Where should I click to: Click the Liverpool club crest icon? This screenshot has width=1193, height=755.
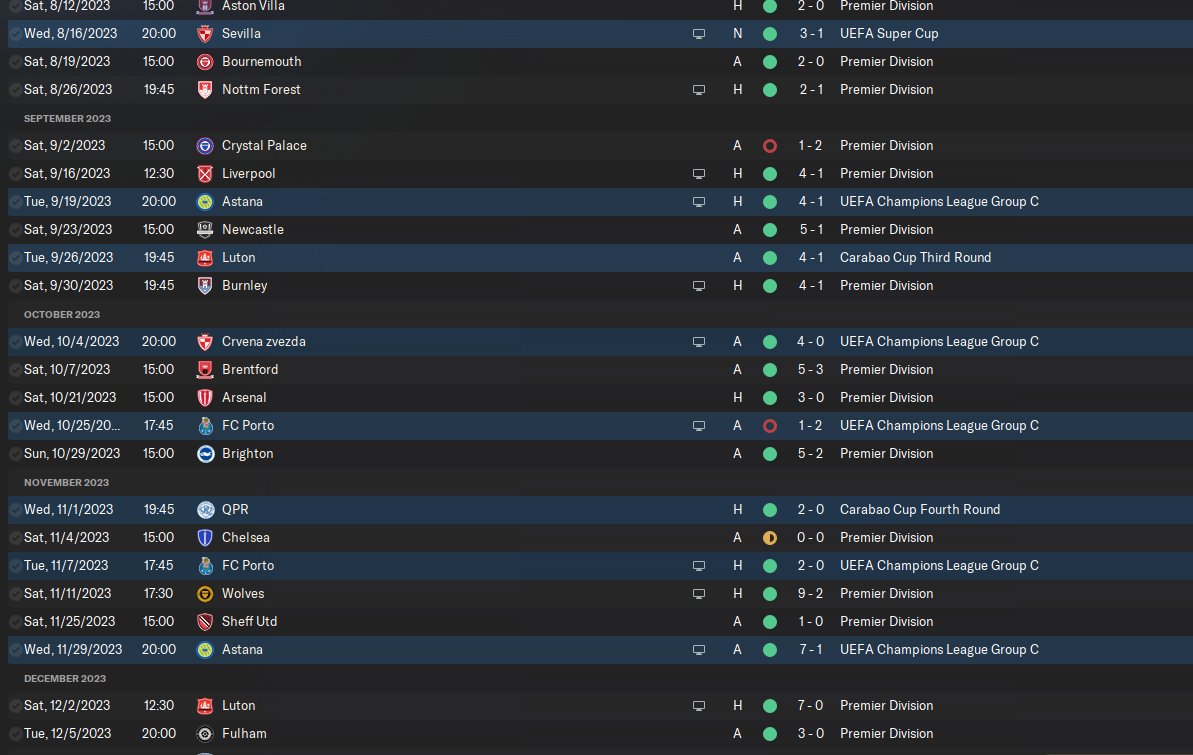(x=205, y=174)
